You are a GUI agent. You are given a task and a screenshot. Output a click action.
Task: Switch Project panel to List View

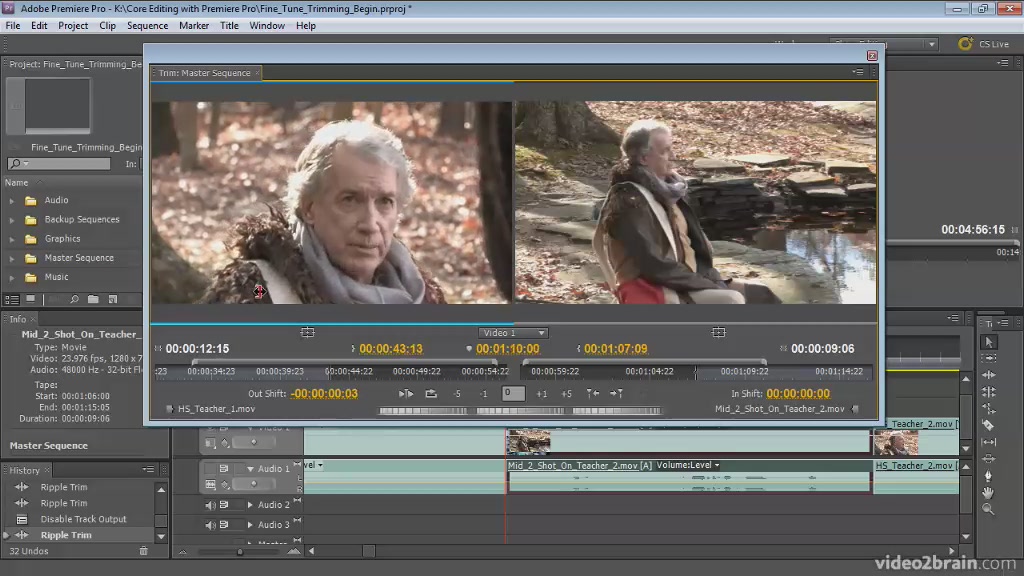click(x=12, y=299)
